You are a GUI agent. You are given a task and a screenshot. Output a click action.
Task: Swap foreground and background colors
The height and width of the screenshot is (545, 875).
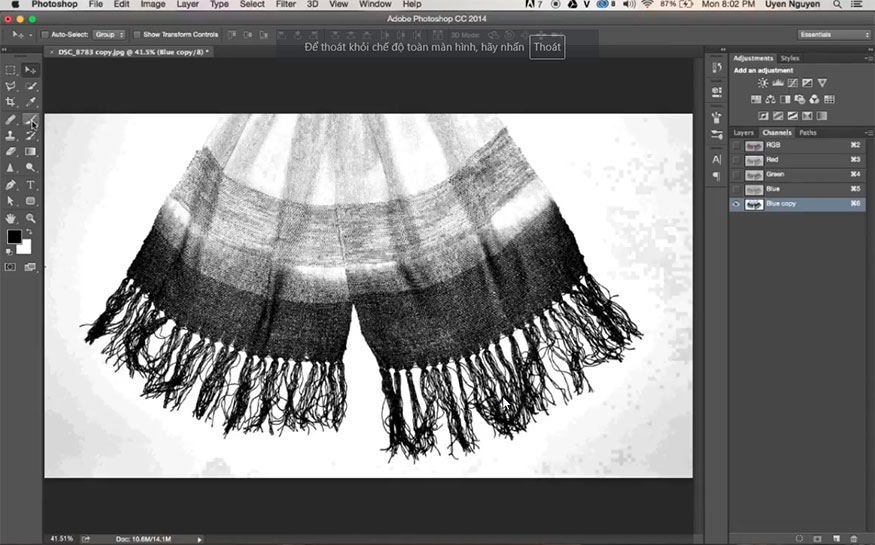[x=28, y=232]
